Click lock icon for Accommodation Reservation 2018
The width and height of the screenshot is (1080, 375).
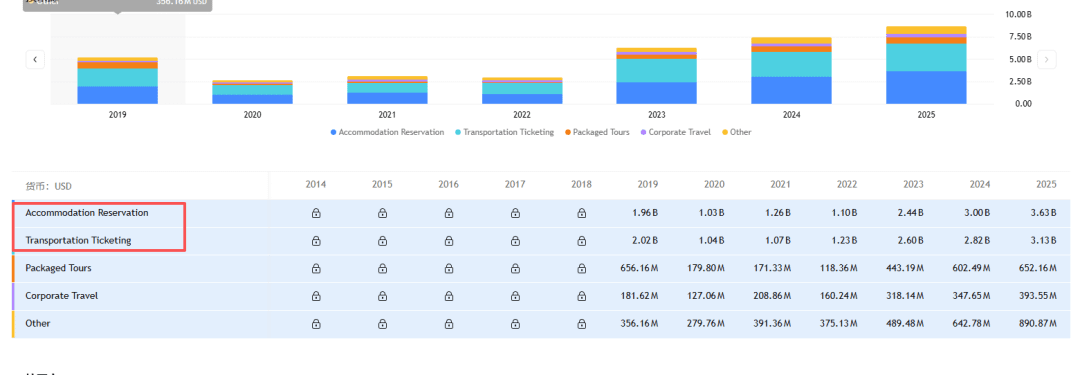coord(581,214)
